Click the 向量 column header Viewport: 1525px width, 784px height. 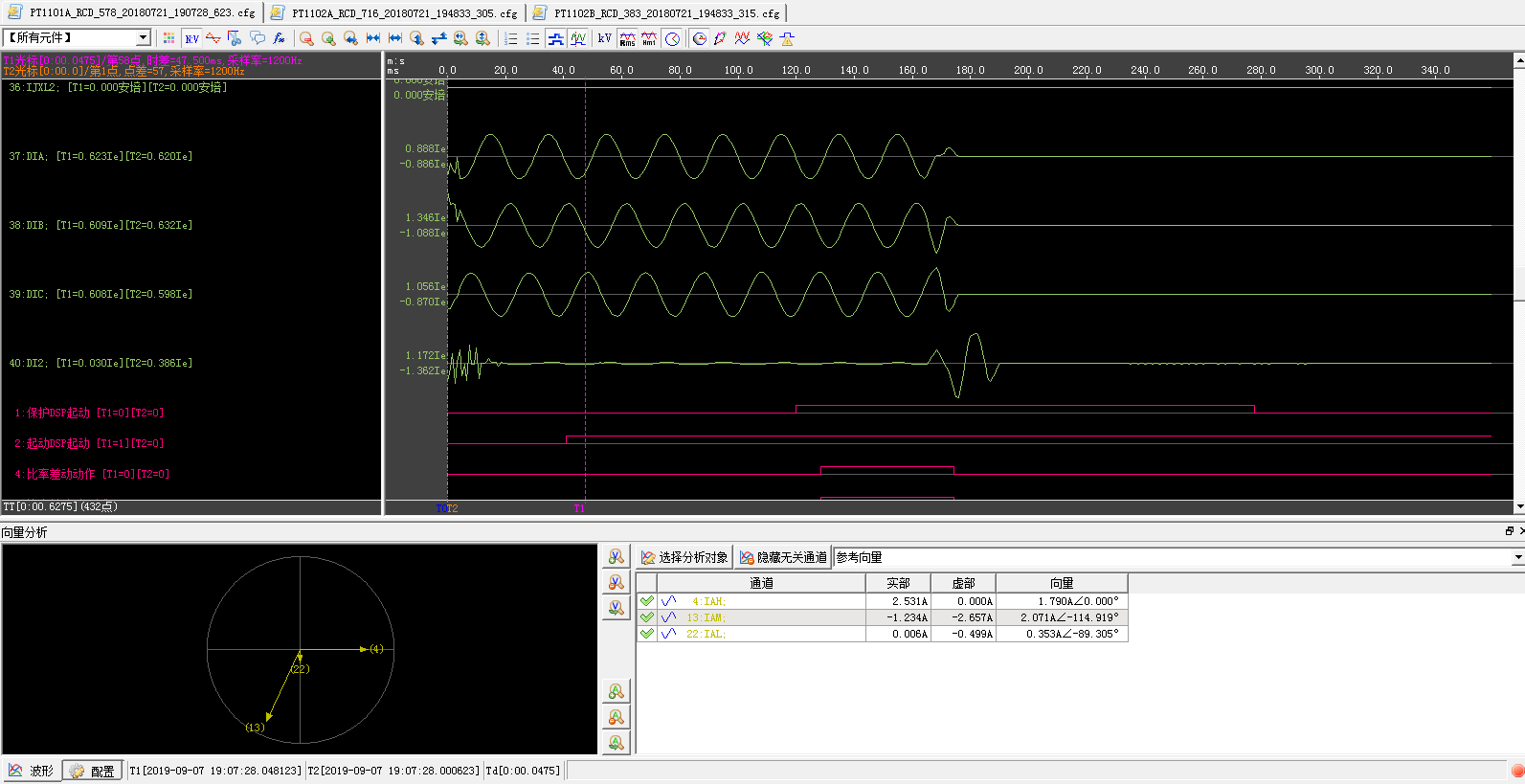click(x=1062, y=583)
